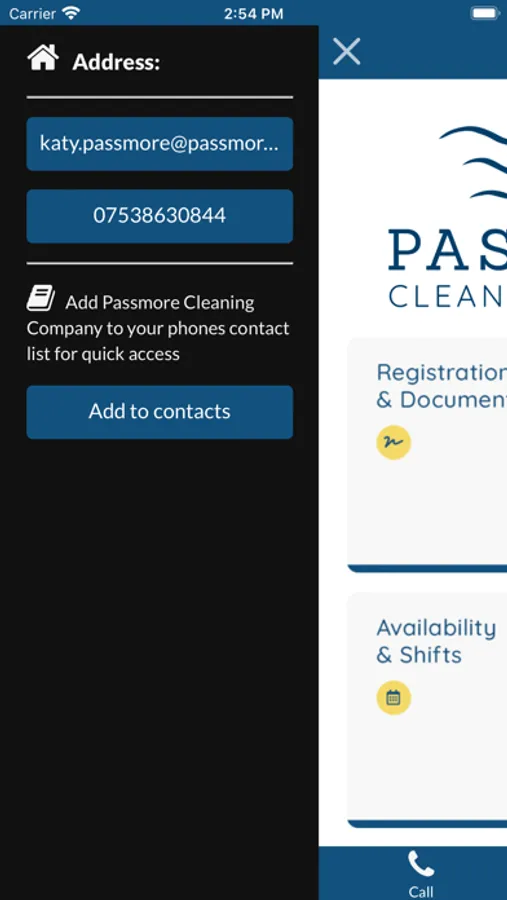Tap the book icon for contacts
The width and height of the screenshot is (507, 900).
tap(41, 298)
